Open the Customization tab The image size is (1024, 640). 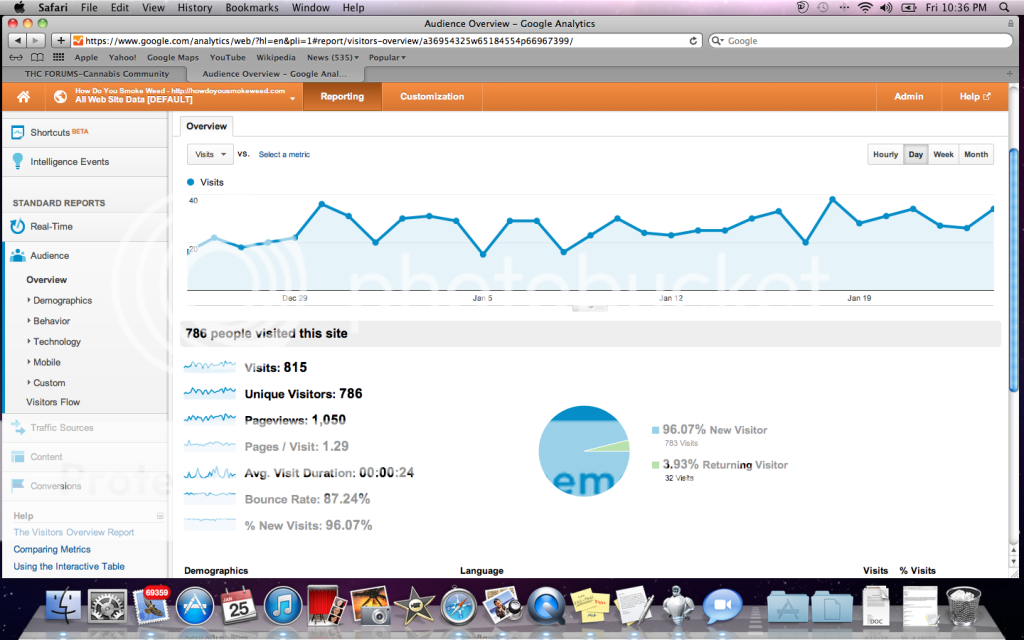pos(432,97)
